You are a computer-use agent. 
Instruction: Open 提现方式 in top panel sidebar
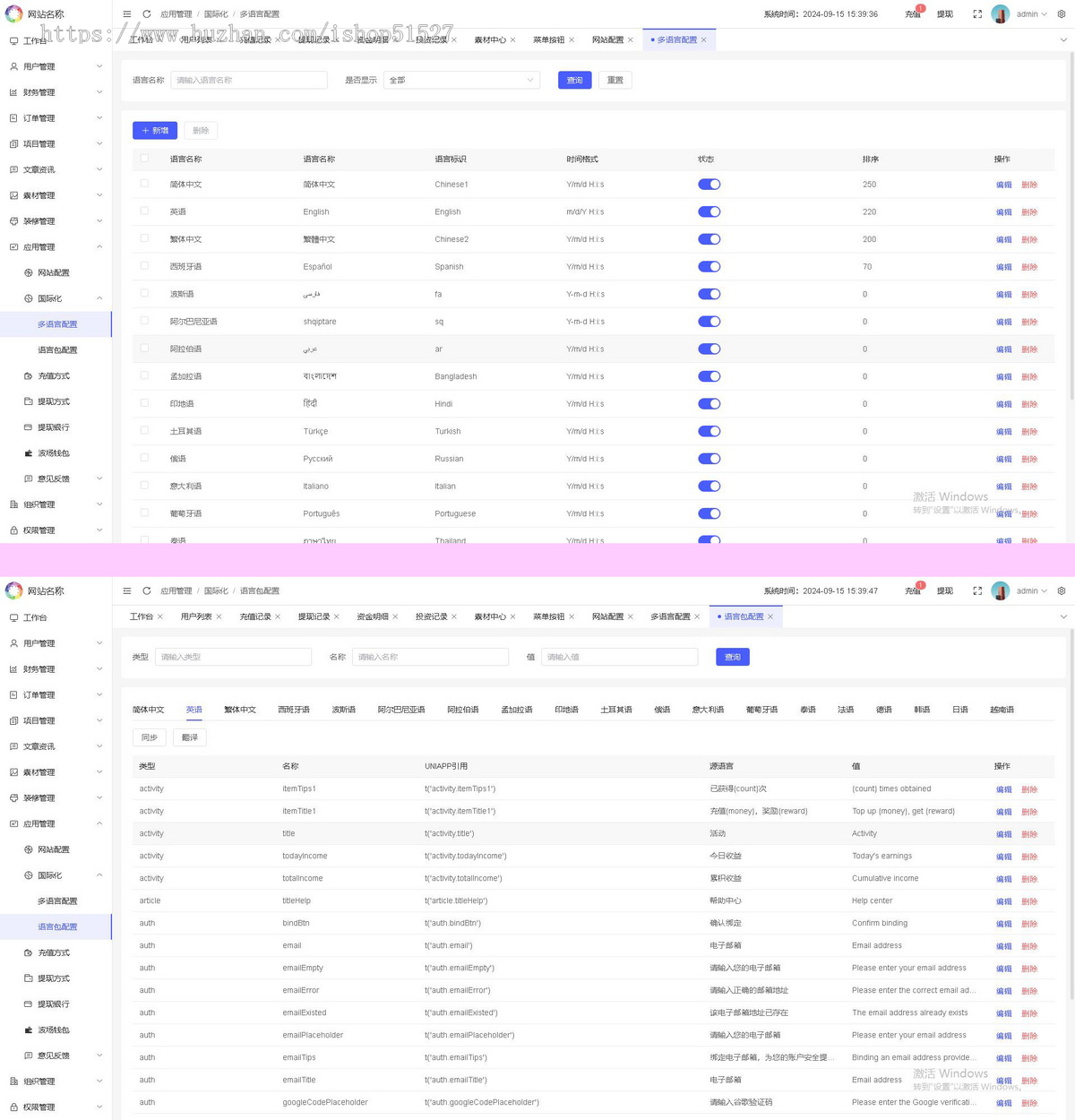[56, 402]
